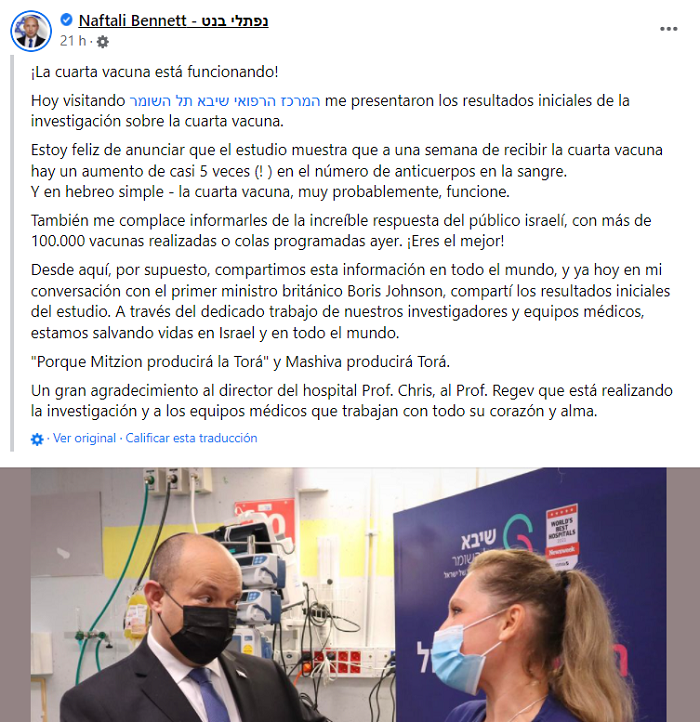Open the Hebrew Sheba medical center link
Screen dimensions: 700x722
pos(225,100)
